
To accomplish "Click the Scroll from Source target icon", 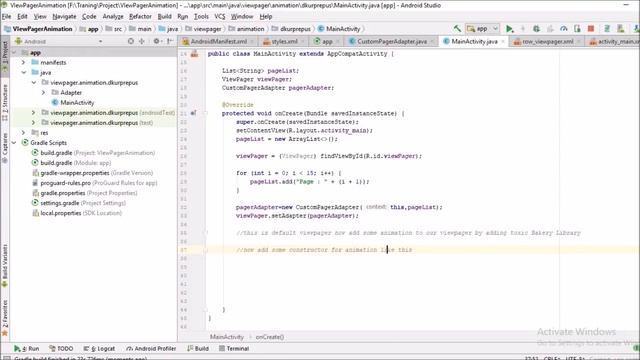I will 131,41.
